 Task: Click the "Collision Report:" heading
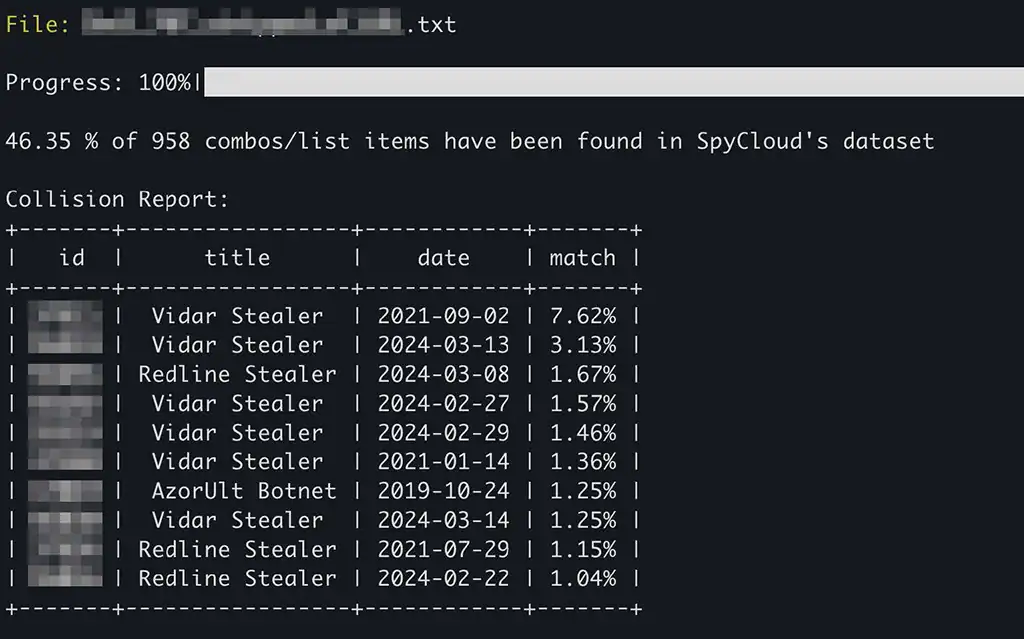pos(117,199)
